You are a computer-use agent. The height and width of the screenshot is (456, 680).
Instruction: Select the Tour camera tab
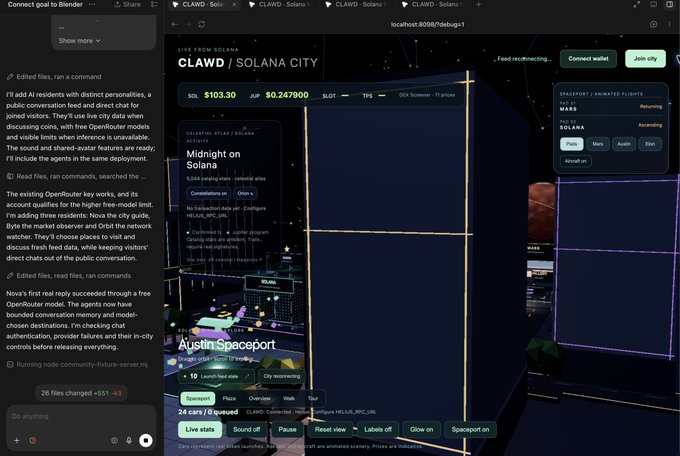click(x=313, y=398)
